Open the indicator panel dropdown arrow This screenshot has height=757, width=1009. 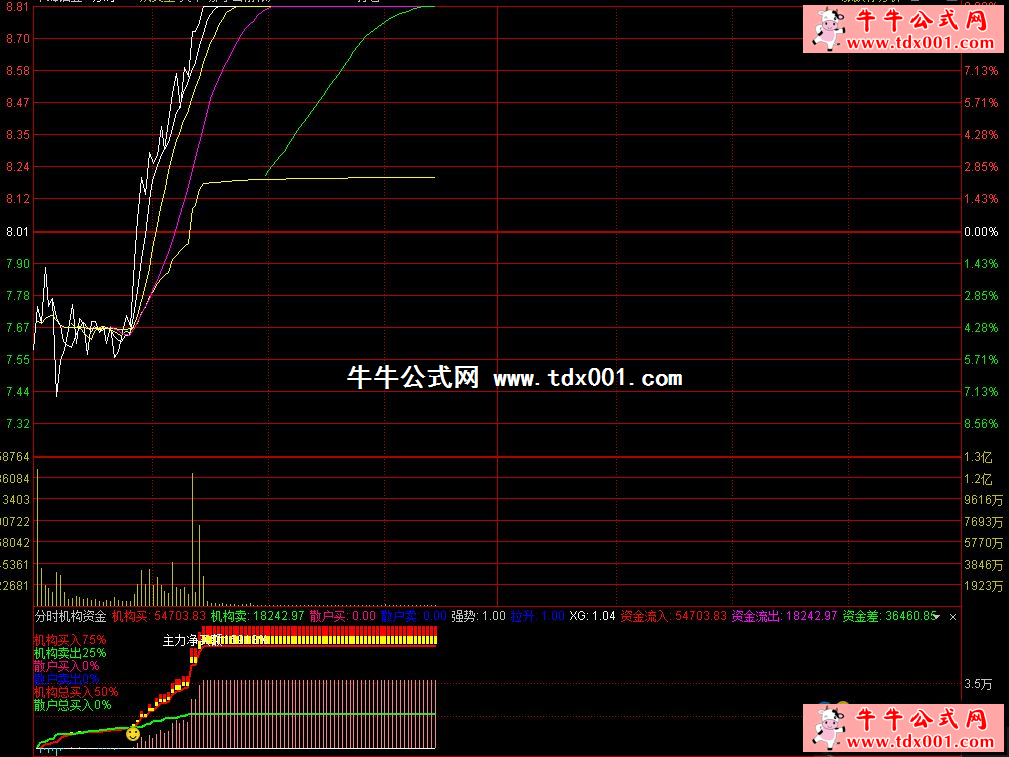936,617
